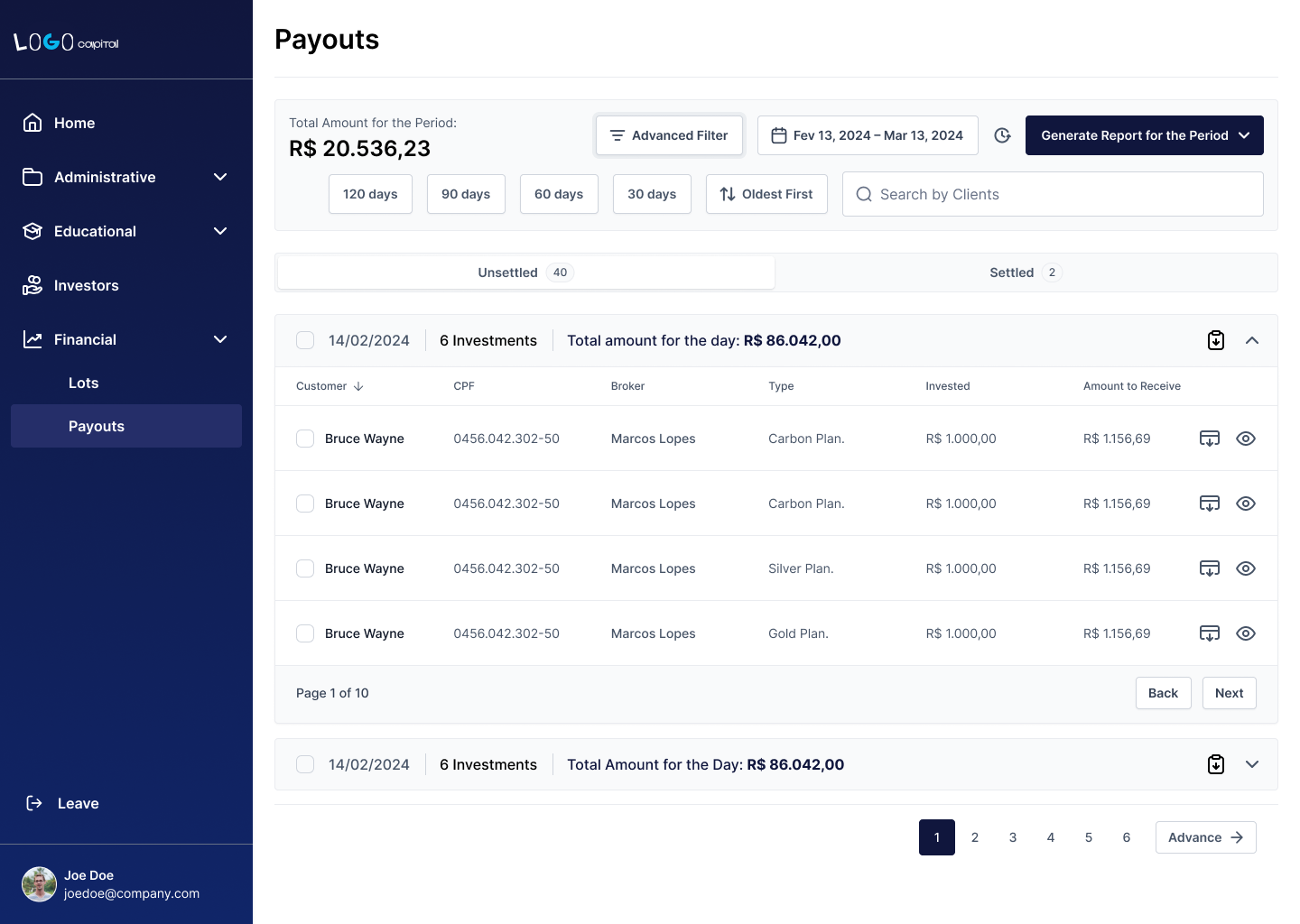The width and height of the screenshot is (1300, 924).
Task: Click the eye icon on first Bruce Wayne row
Action: pos(1246,439)
